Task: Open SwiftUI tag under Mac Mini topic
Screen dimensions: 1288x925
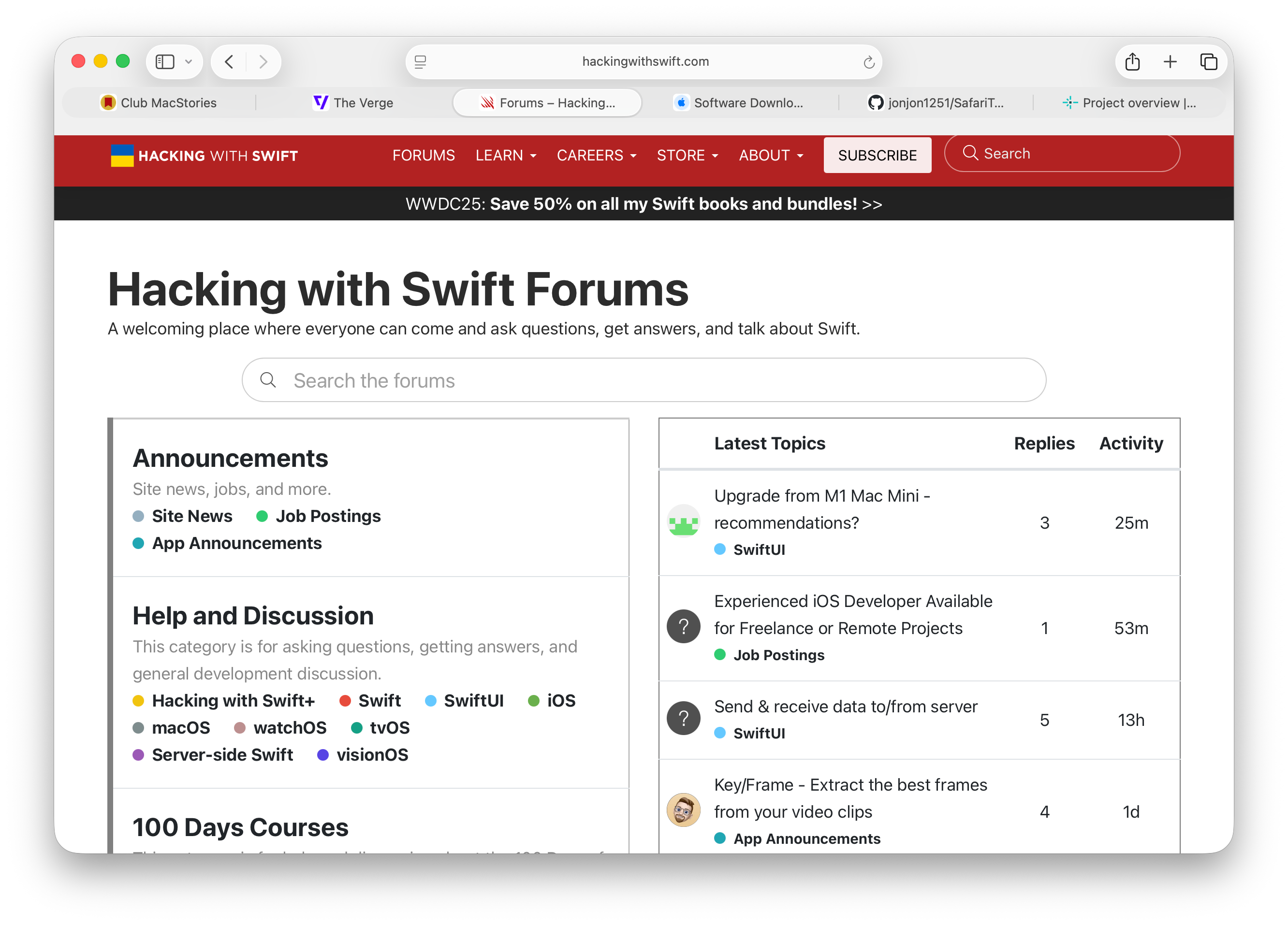Action: tap(759, 549)
